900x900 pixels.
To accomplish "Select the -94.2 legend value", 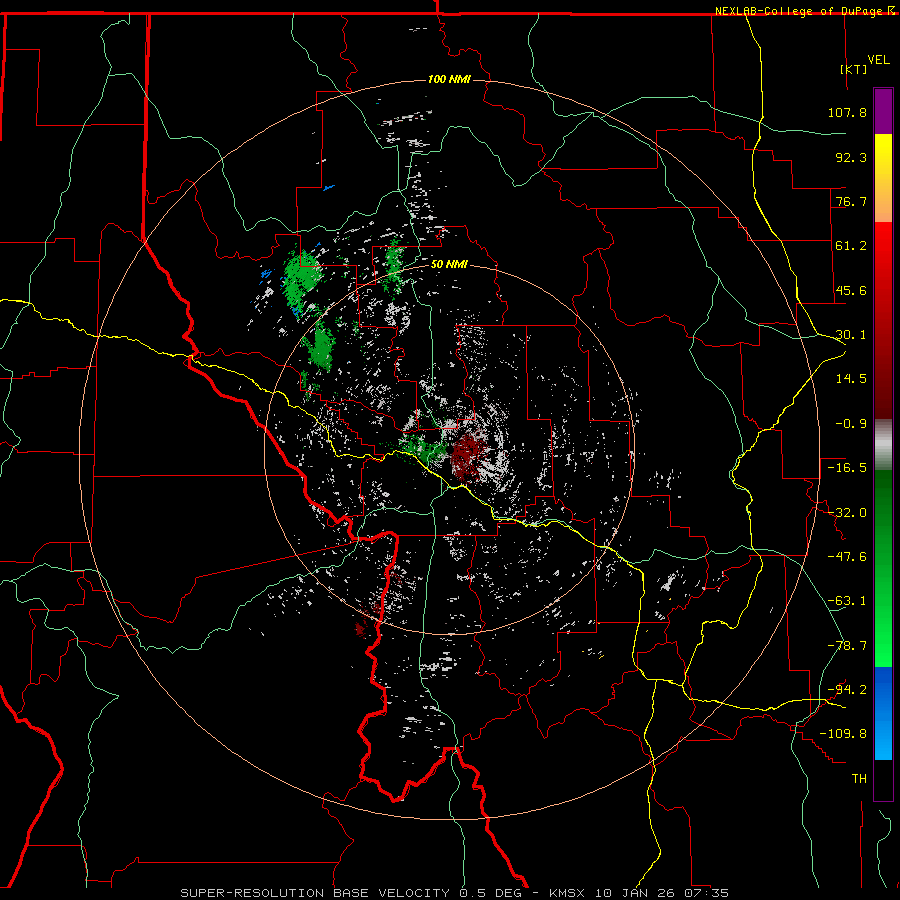I will 847,689.
